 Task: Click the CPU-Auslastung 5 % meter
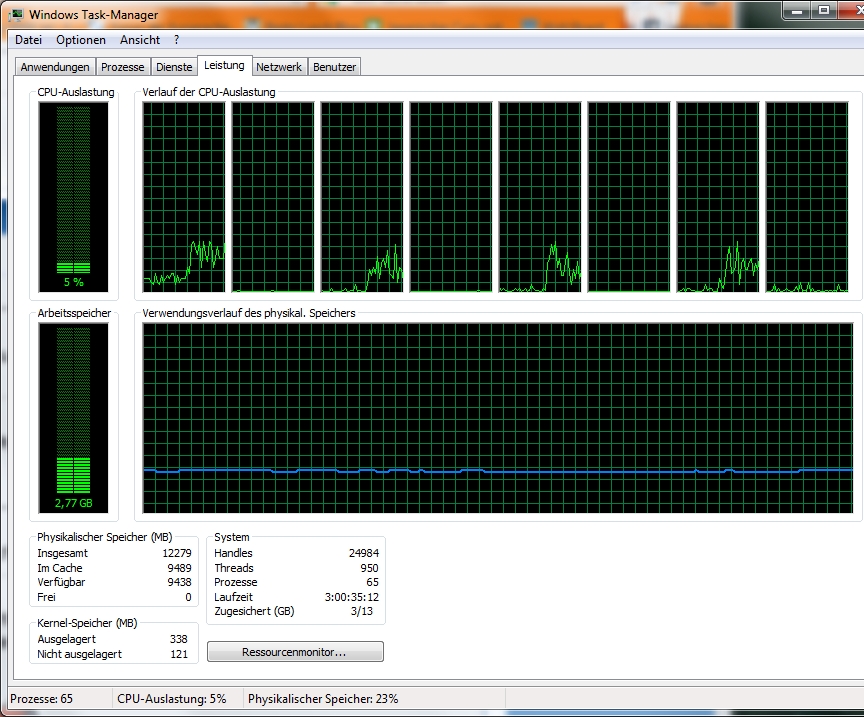[73, 197]
